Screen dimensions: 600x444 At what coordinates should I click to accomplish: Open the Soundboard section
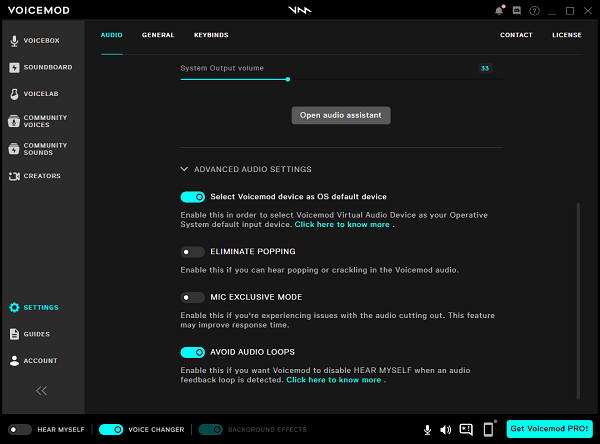tap(41, 67)
